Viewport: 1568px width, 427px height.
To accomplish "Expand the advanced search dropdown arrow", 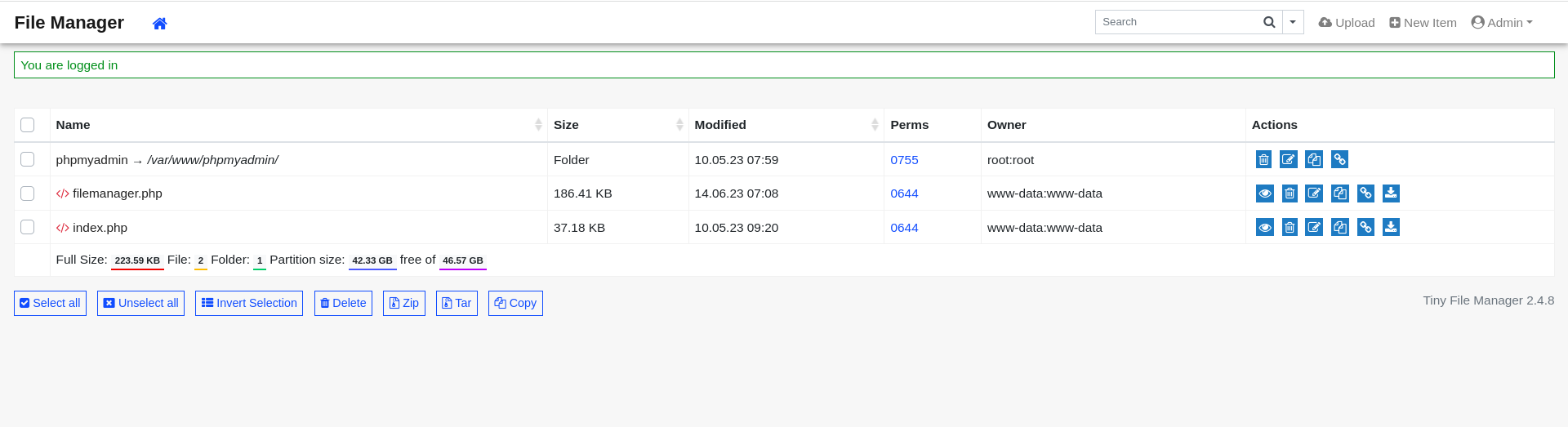I will coord(1293,22).
